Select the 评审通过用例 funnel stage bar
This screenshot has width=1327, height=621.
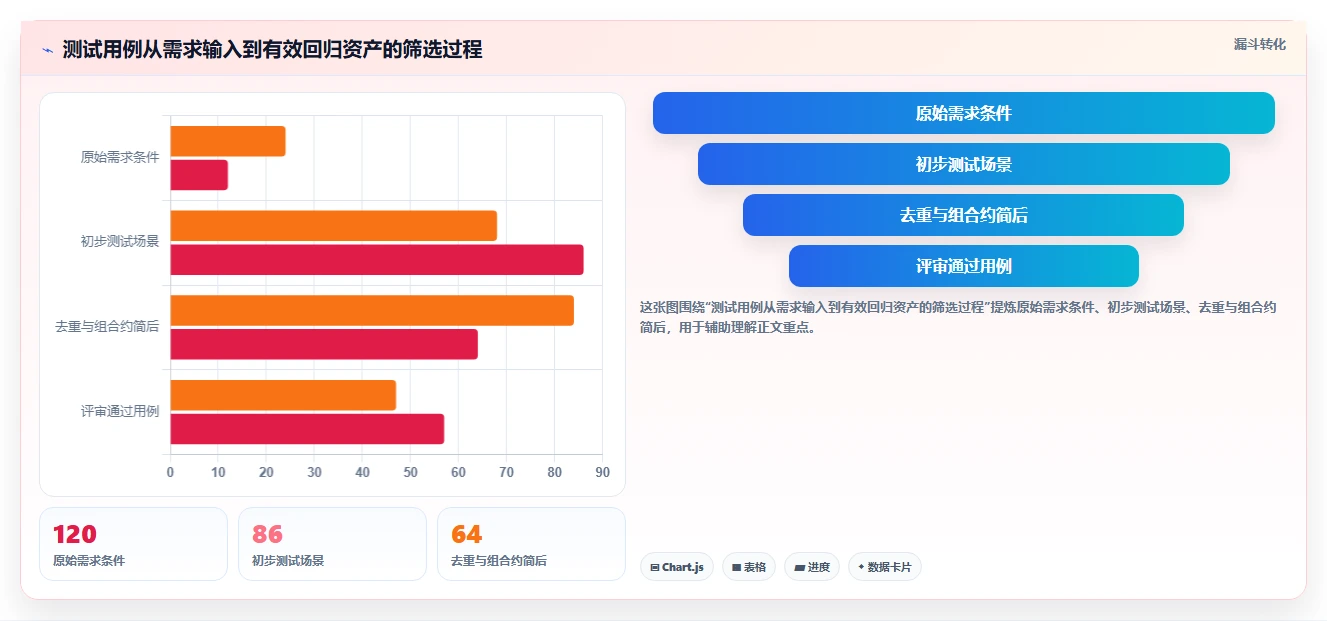(x=963, y=266)
